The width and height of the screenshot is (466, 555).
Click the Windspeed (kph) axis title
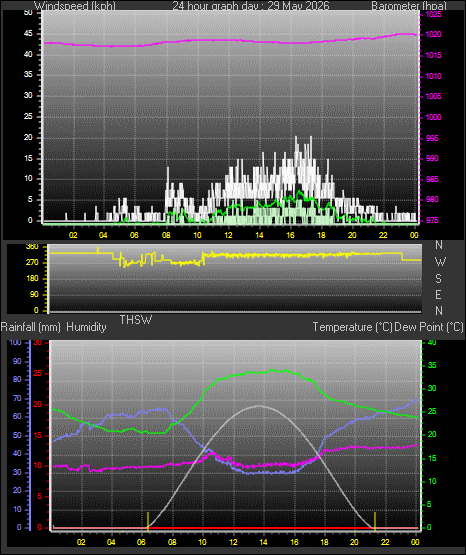(x=75, y=6)
